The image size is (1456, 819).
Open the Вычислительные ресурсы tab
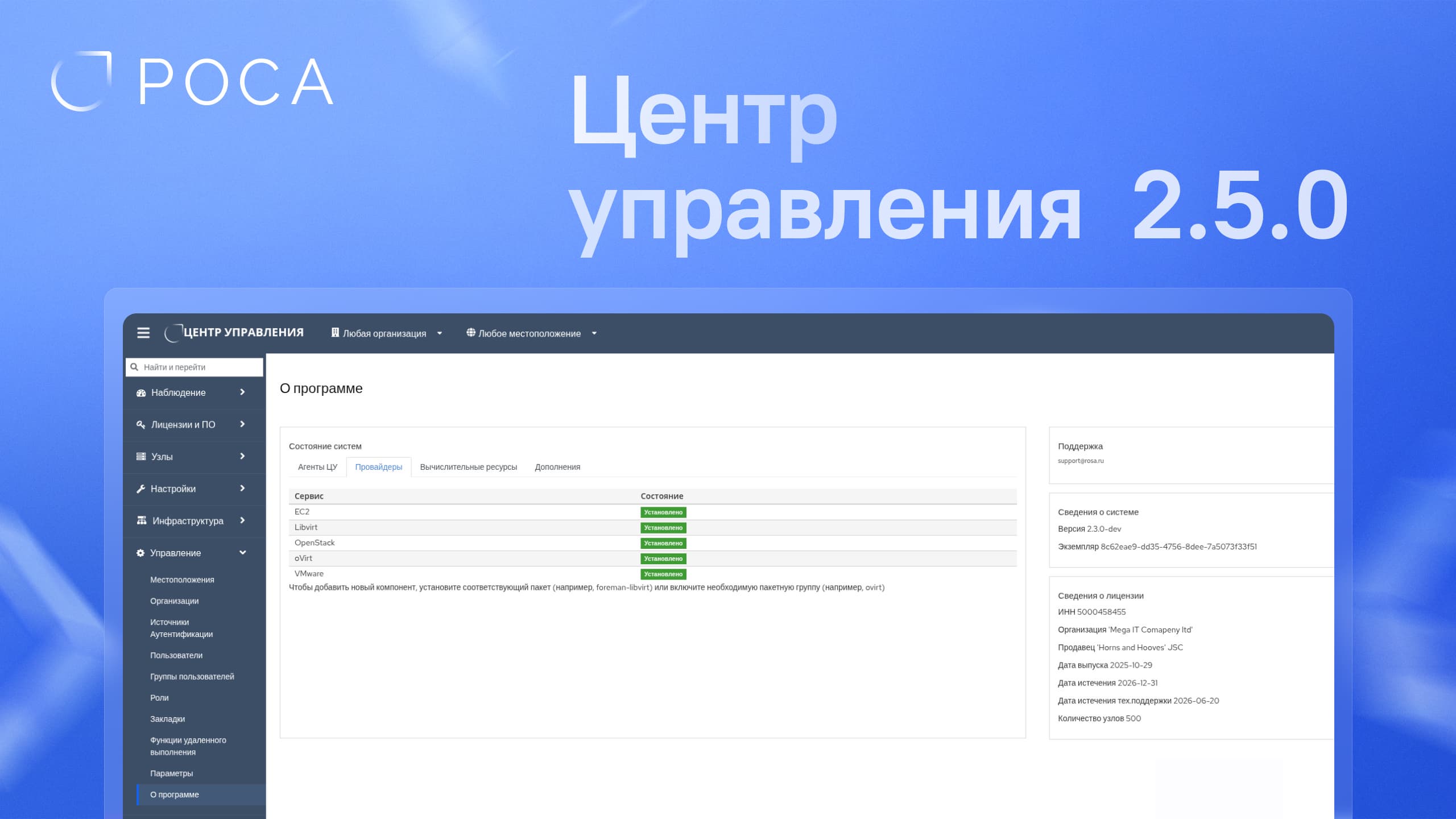tap(468, 467)
